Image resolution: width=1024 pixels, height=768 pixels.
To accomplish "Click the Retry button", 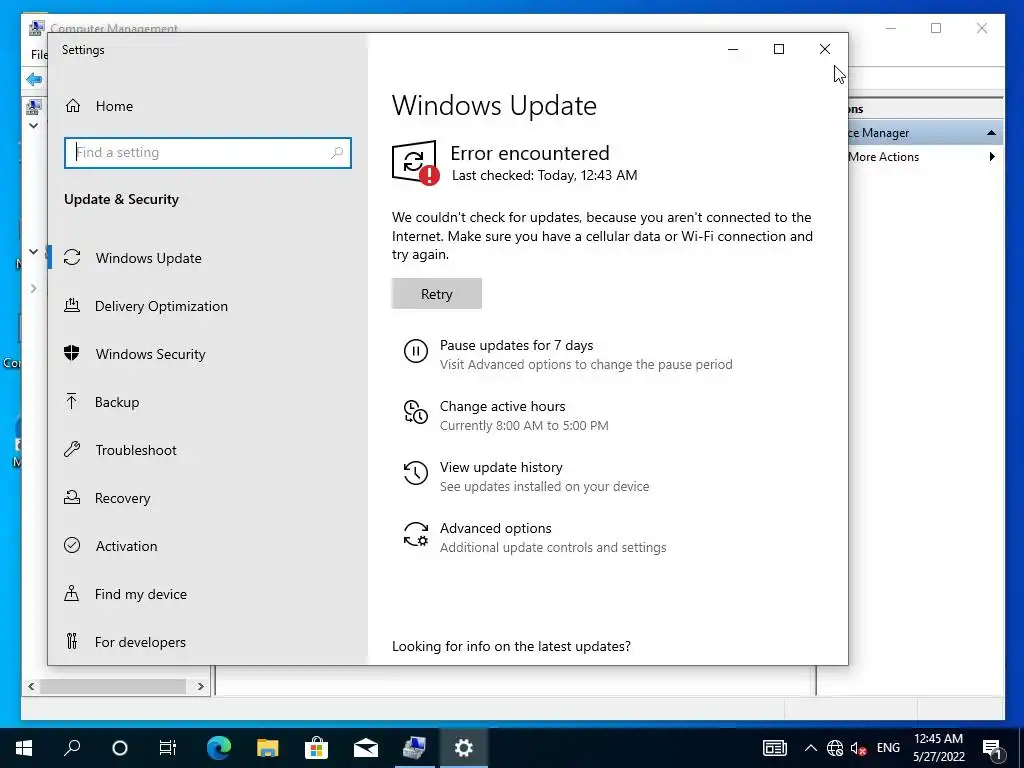I will point(437,294).
